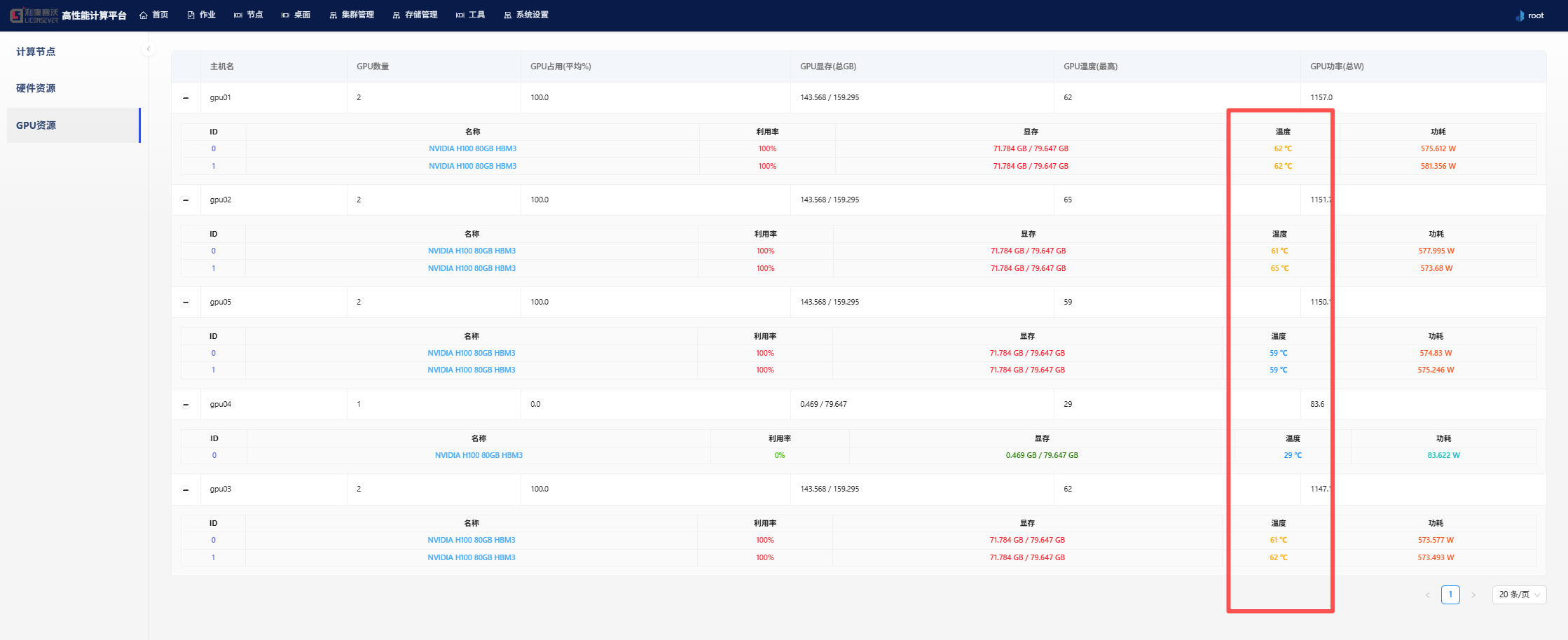Open 系统设置 system settings menu
The height and width of the screenshot is (640, 1568).
(526, 15)
